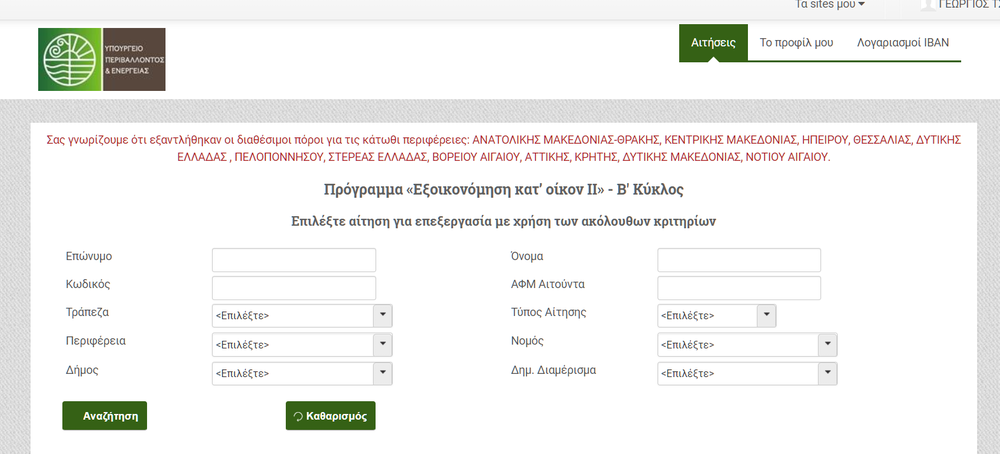This screenshot has width=1000, height=454.
Task: Click the Ministry of Environment logo
Action: click(x=101, y=60)
